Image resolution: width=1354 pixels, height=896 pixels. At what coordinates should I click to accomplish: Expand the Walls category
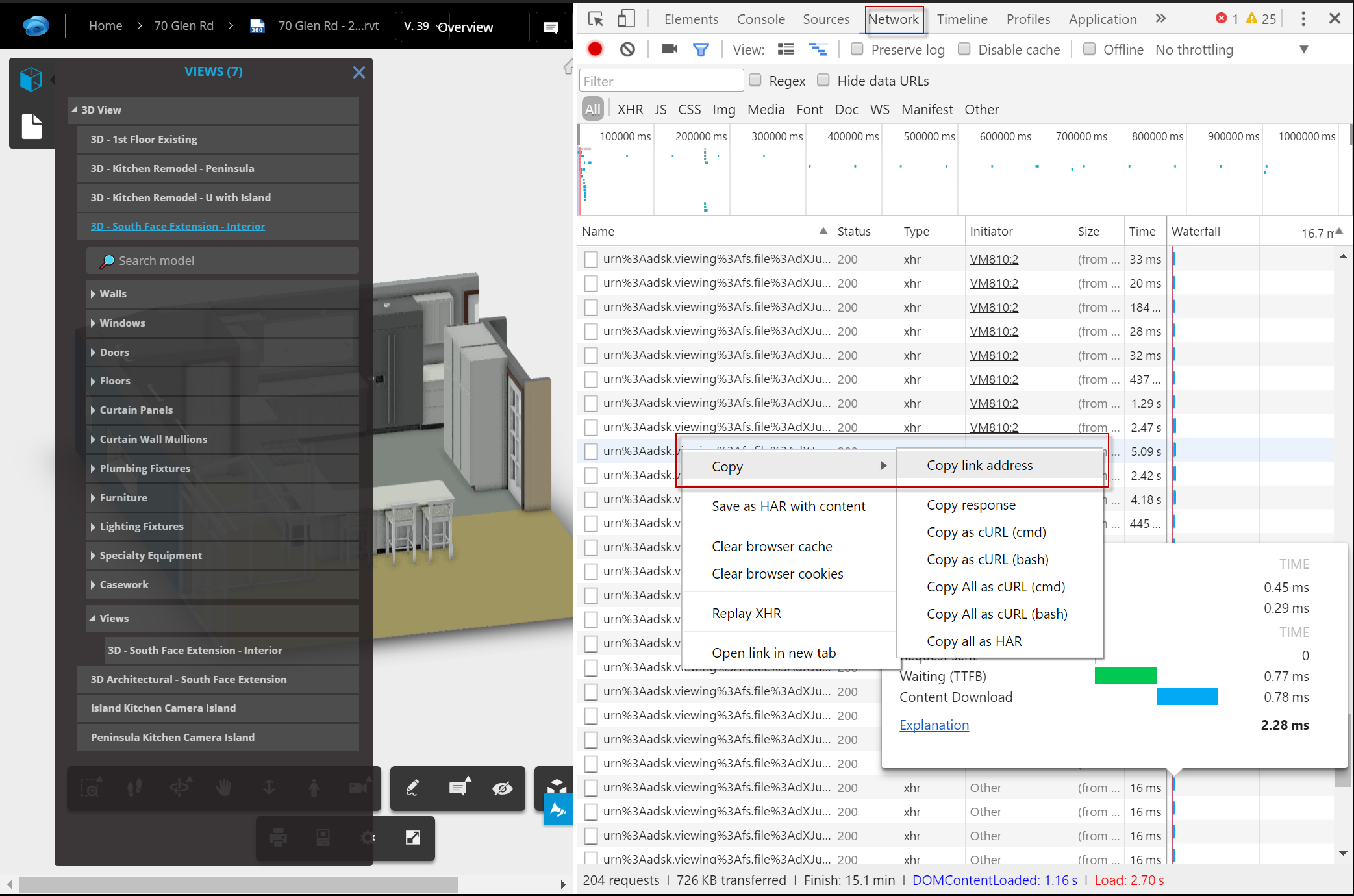point(93,294)
